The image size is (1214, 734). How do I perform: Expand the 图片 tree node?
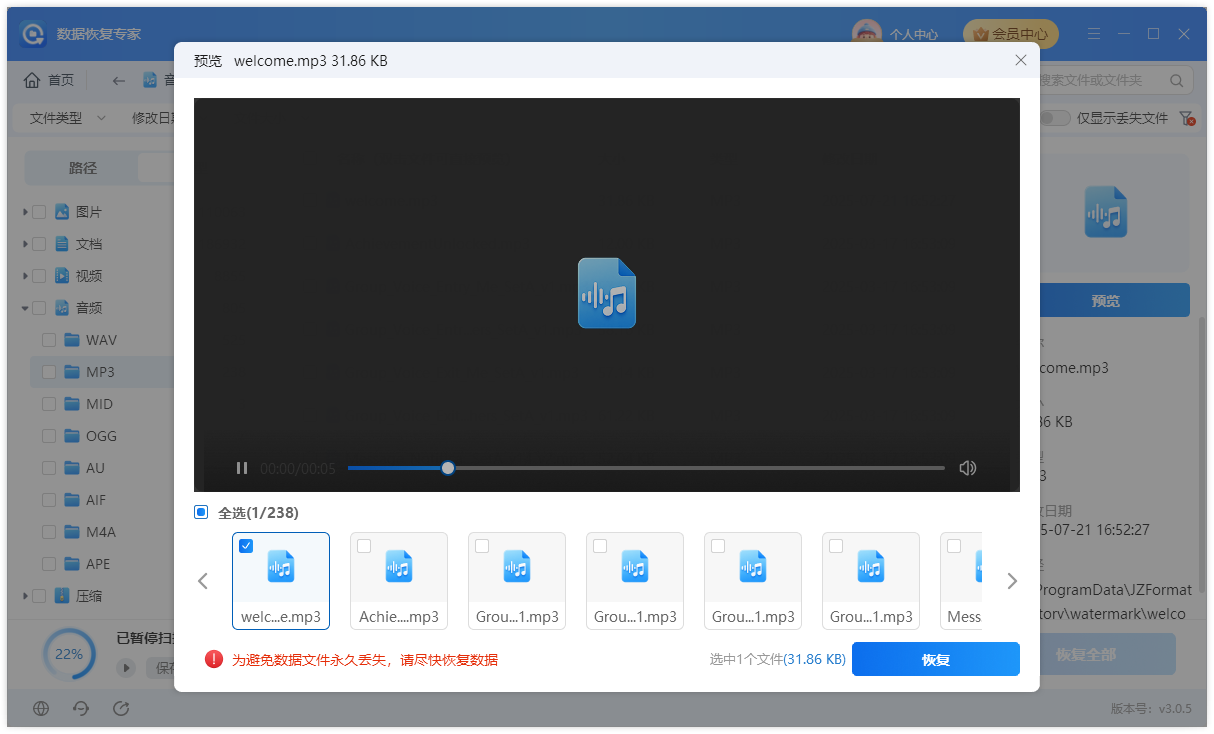25,212
